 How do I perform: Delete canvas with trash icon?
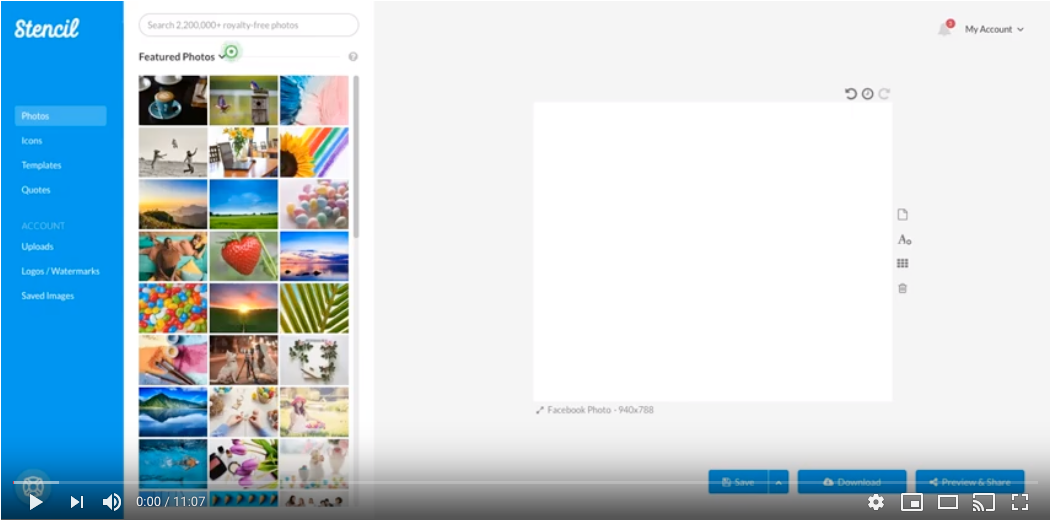pos(903,288)
